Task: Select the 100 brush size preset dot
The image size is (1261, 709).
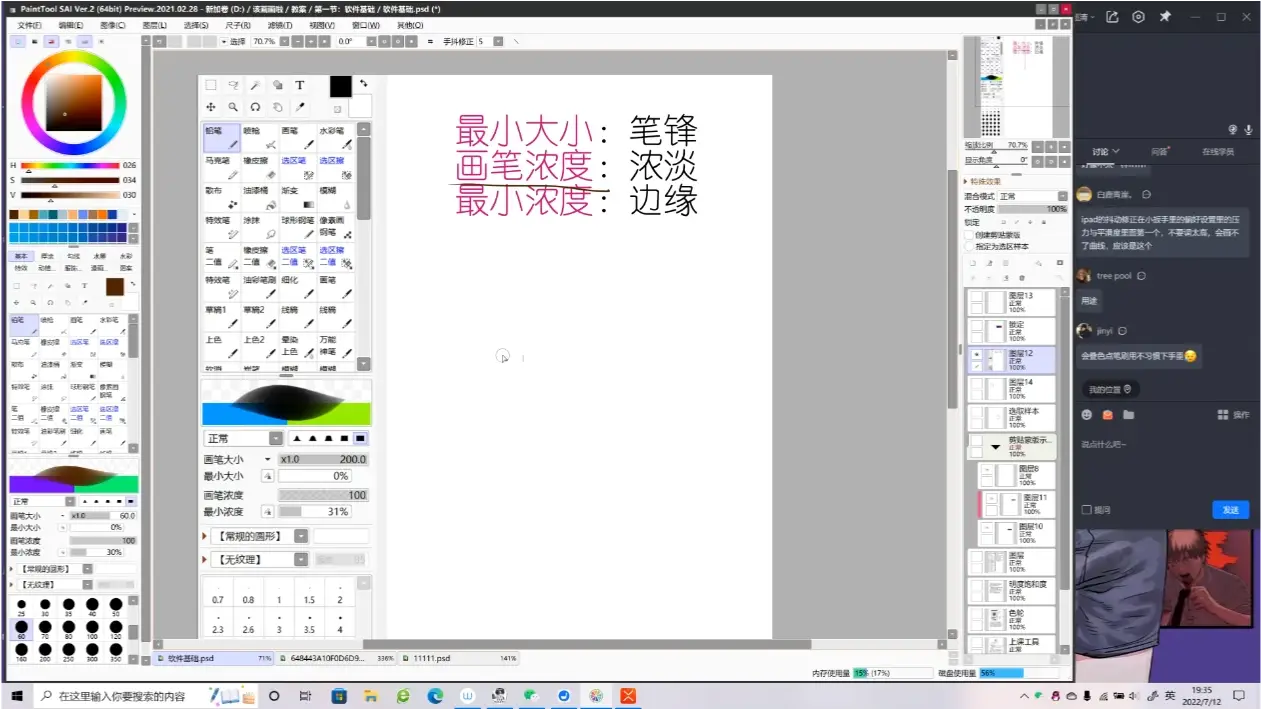Action: coord(92,626)
